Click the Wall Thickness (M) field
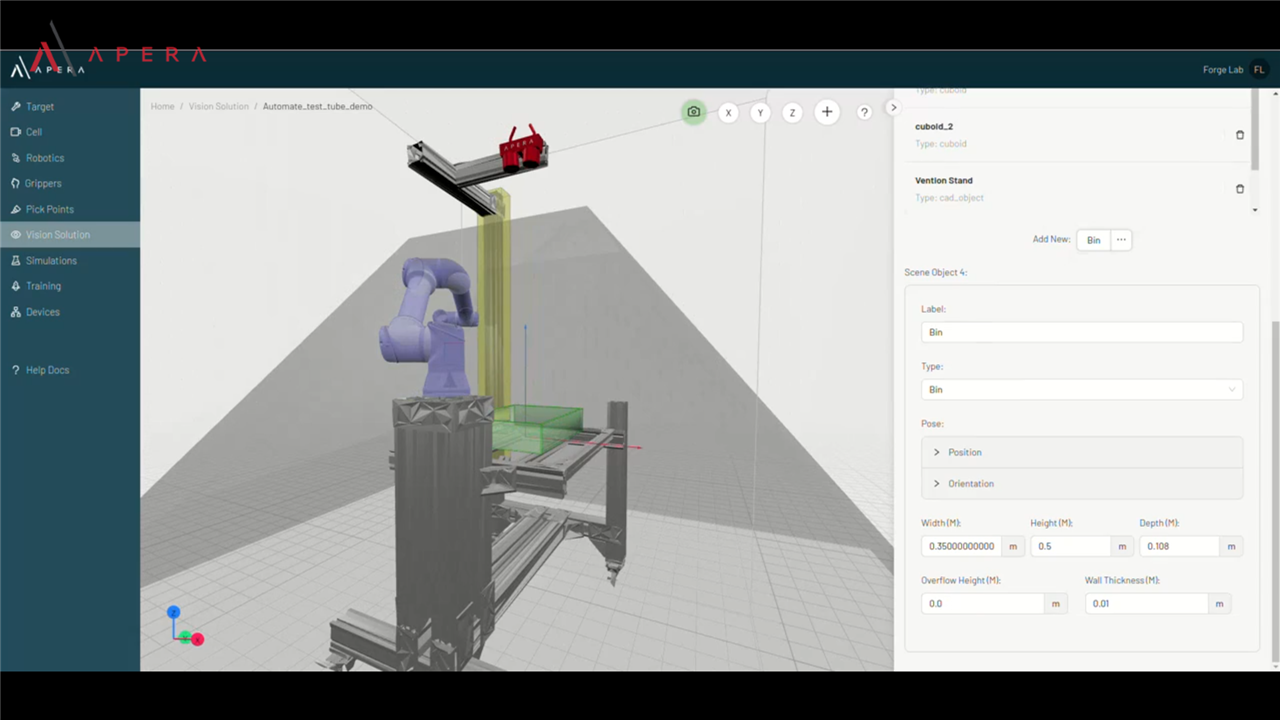Image resolution: width=1280 pixels, height=720 pixels. [x=1146, y=604]
